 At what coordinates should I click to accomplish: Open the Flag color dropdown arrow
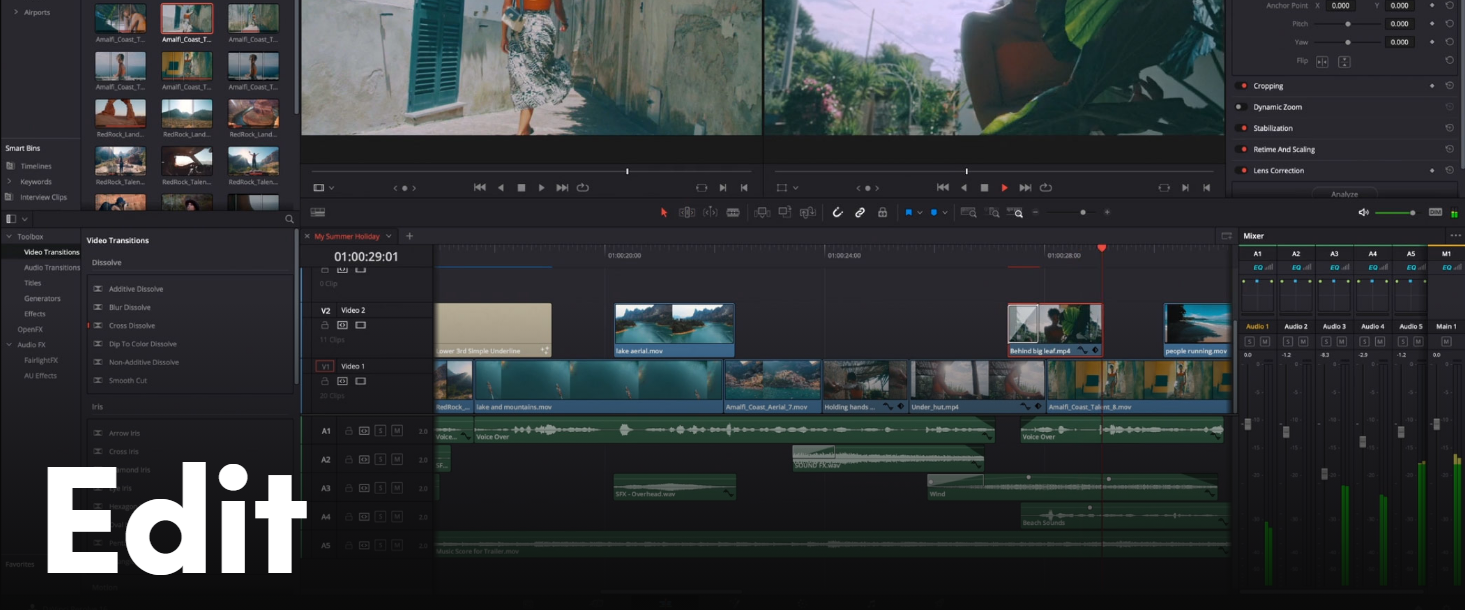[x=920, y=213]
